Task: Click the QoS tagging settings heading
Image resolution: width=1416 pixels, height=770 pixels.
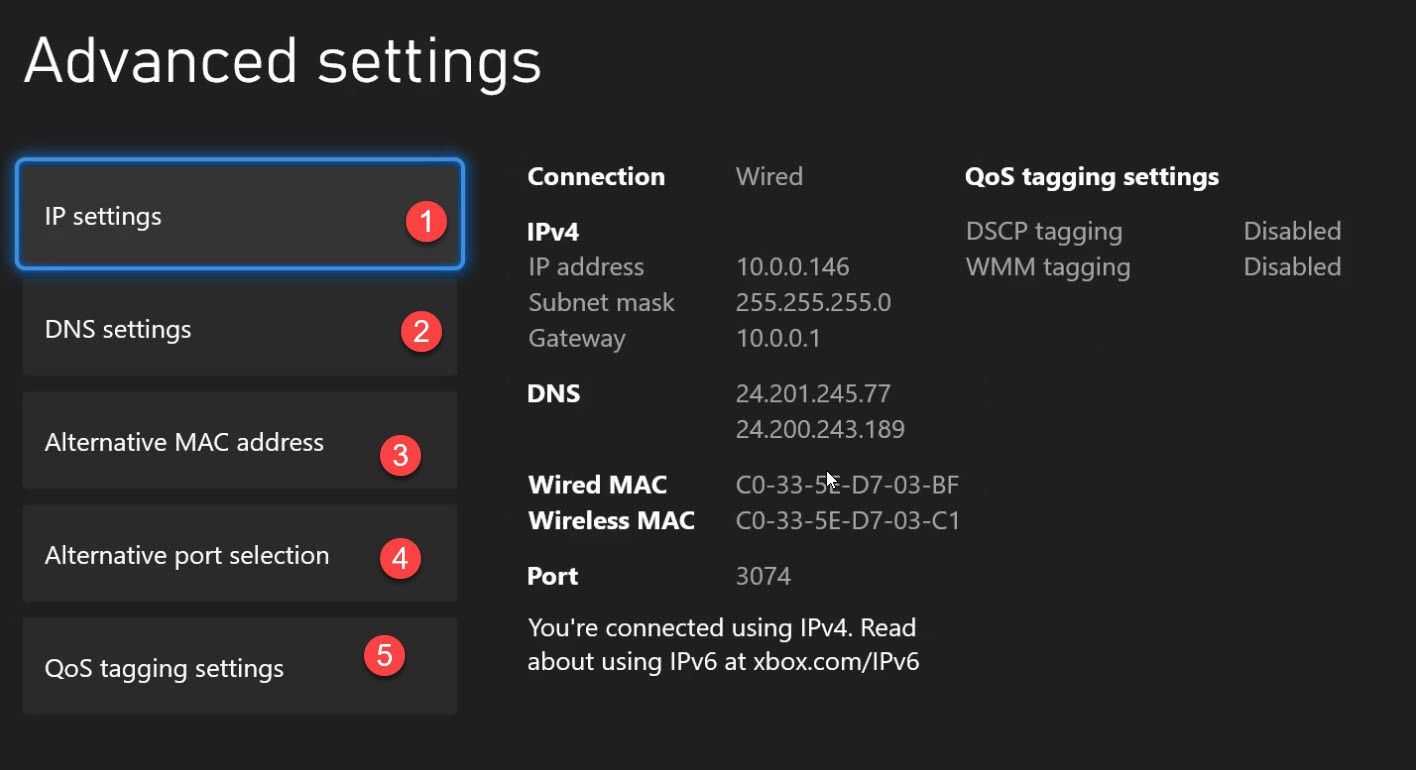Action: (1092, 178)
